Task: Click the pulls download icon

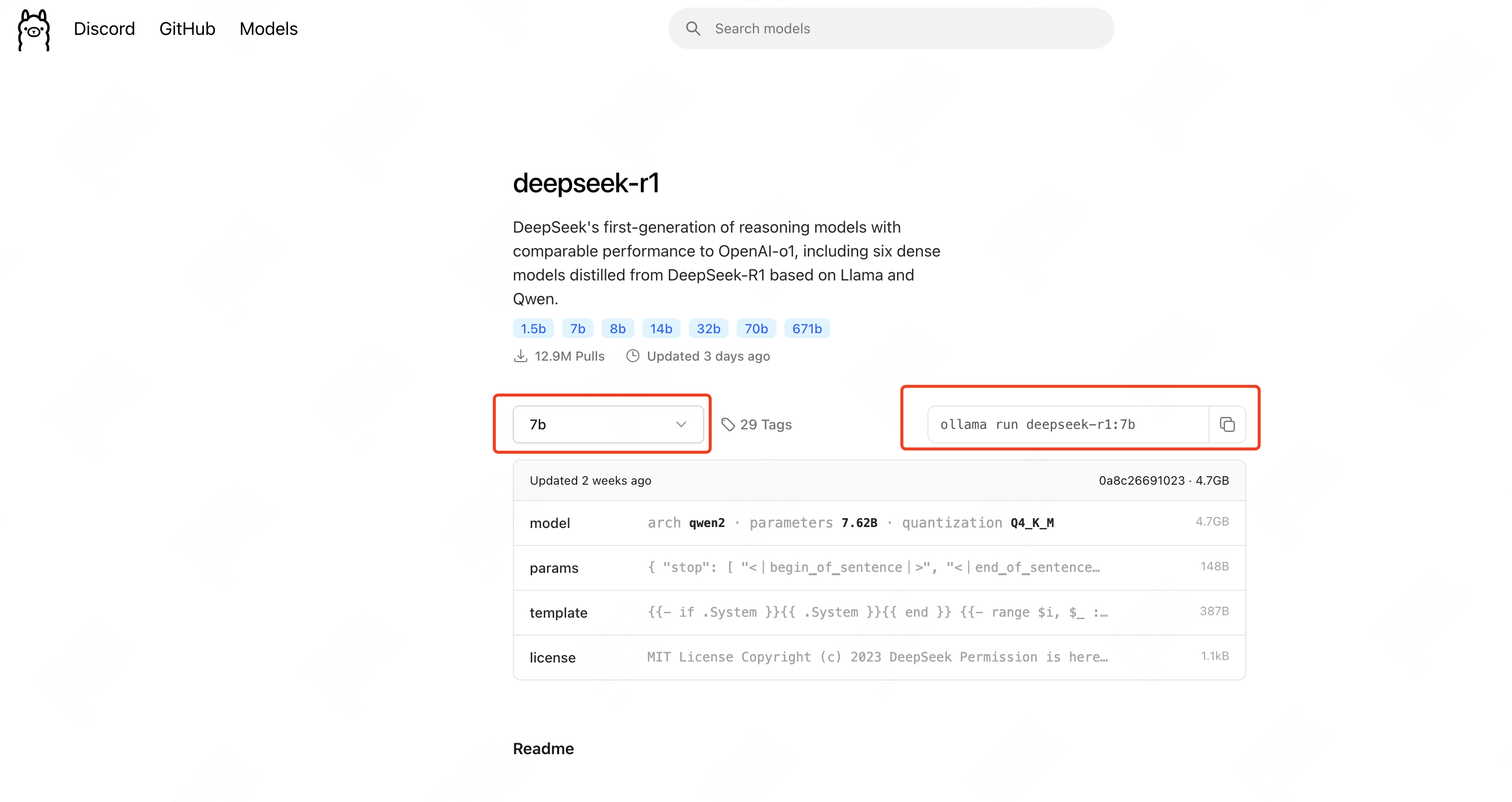Action: [520, 356]
